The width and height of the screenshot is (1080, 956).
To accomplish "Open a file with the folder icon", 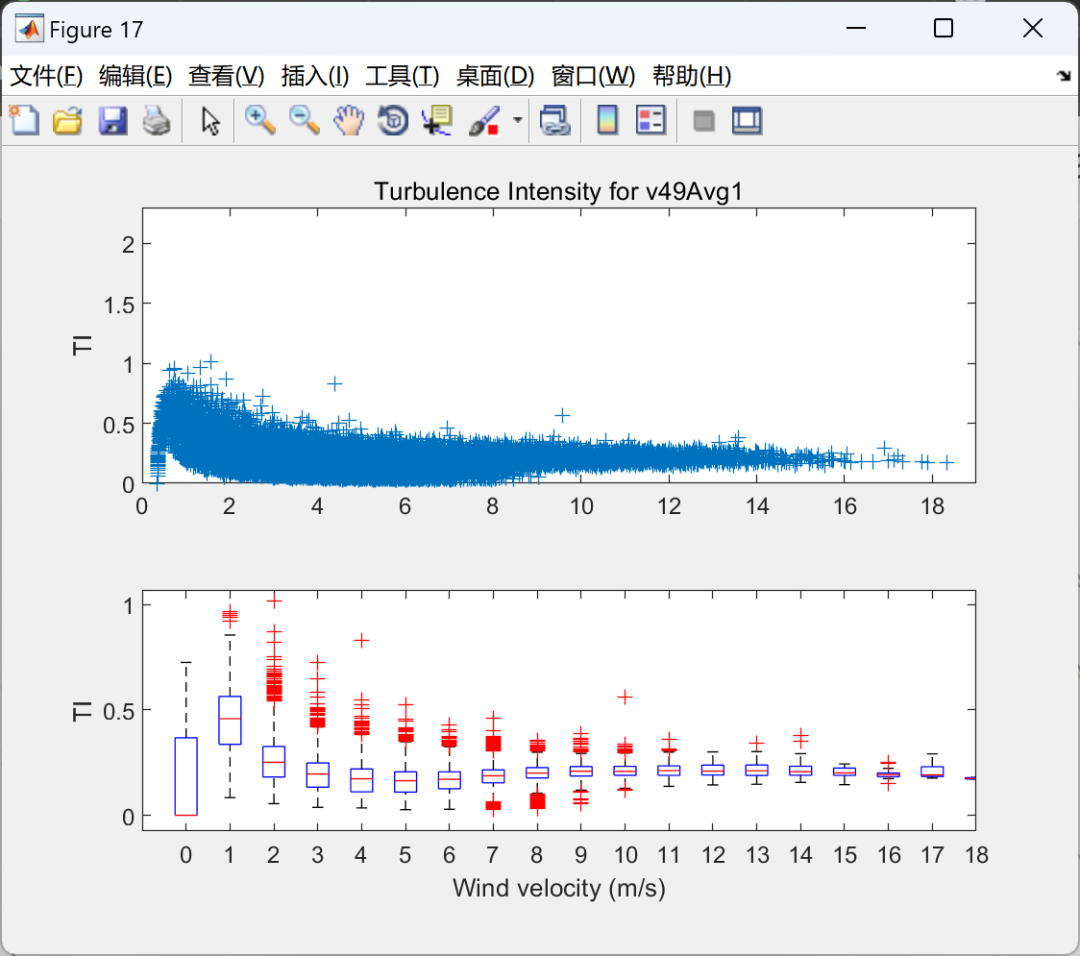I will pos(68,121).
